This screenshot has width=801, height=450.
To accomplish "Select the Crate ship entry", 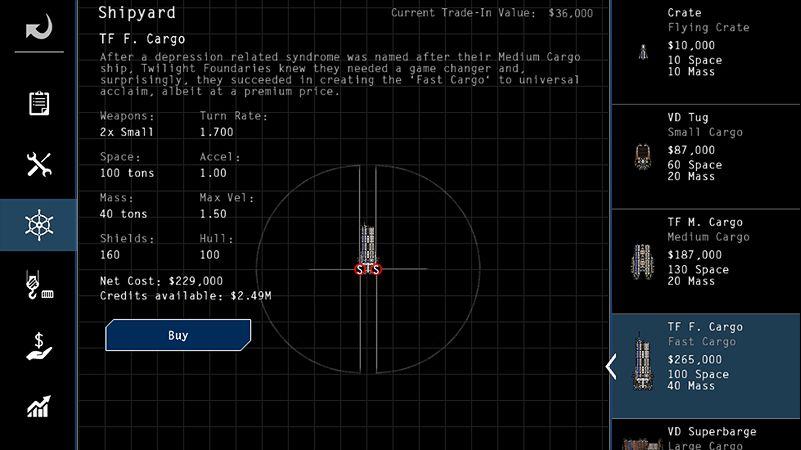I will [706, 52].
